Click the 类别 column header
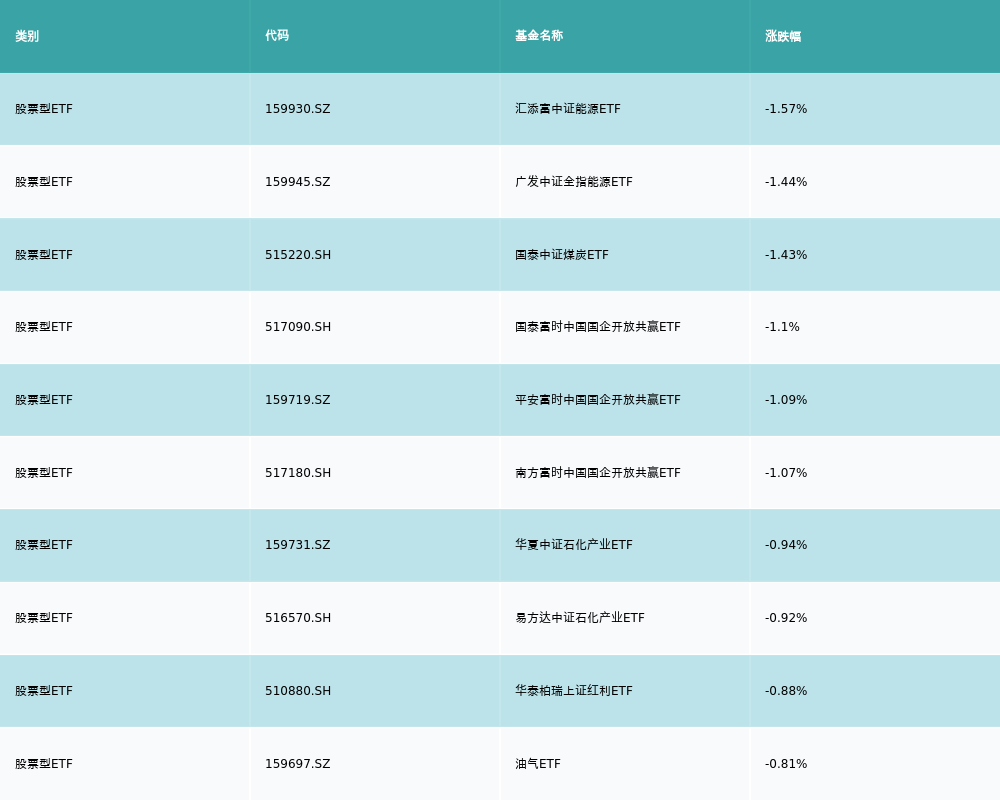The image size is (1000, 800). (x=27, y=36)
